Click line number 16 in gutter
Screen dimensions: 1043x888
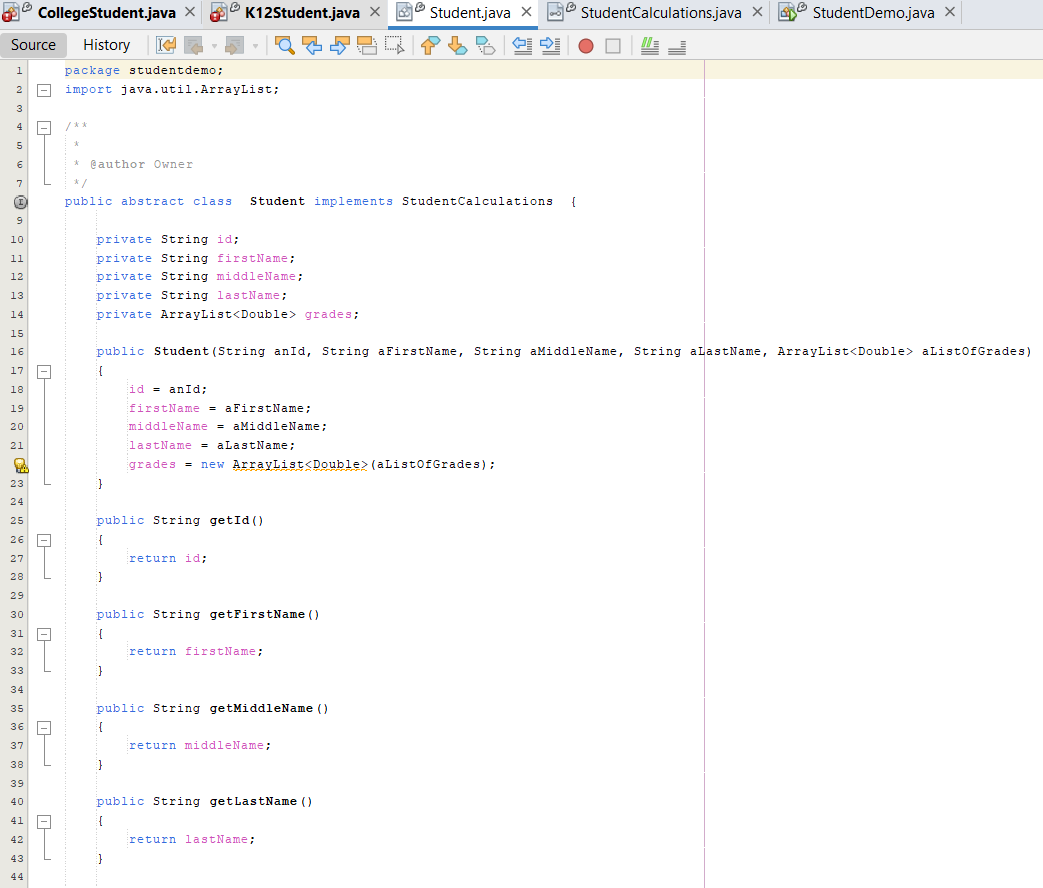(x=17, y=352)
